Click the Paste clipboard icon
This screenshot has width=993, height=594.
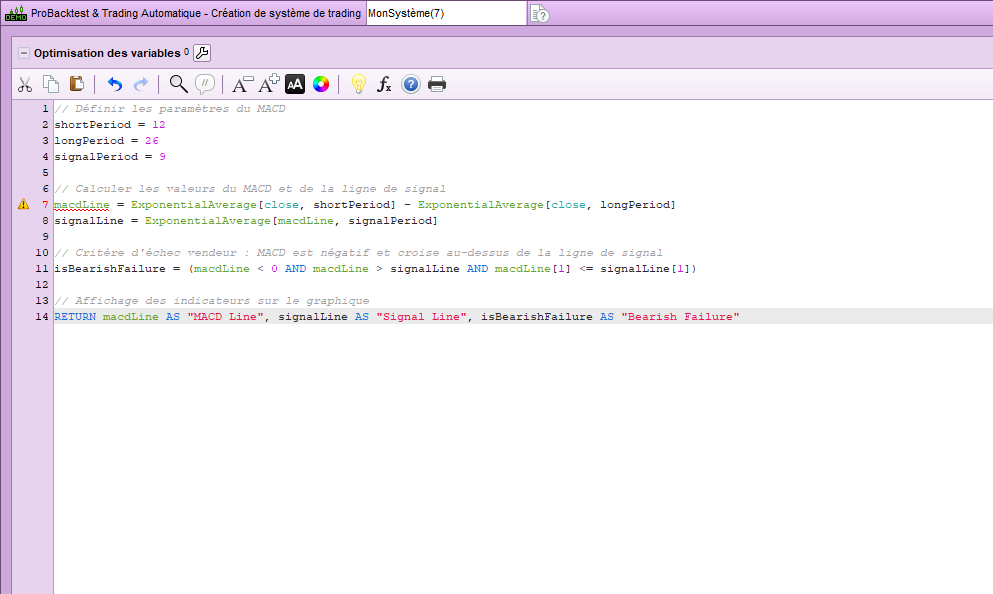77,84
